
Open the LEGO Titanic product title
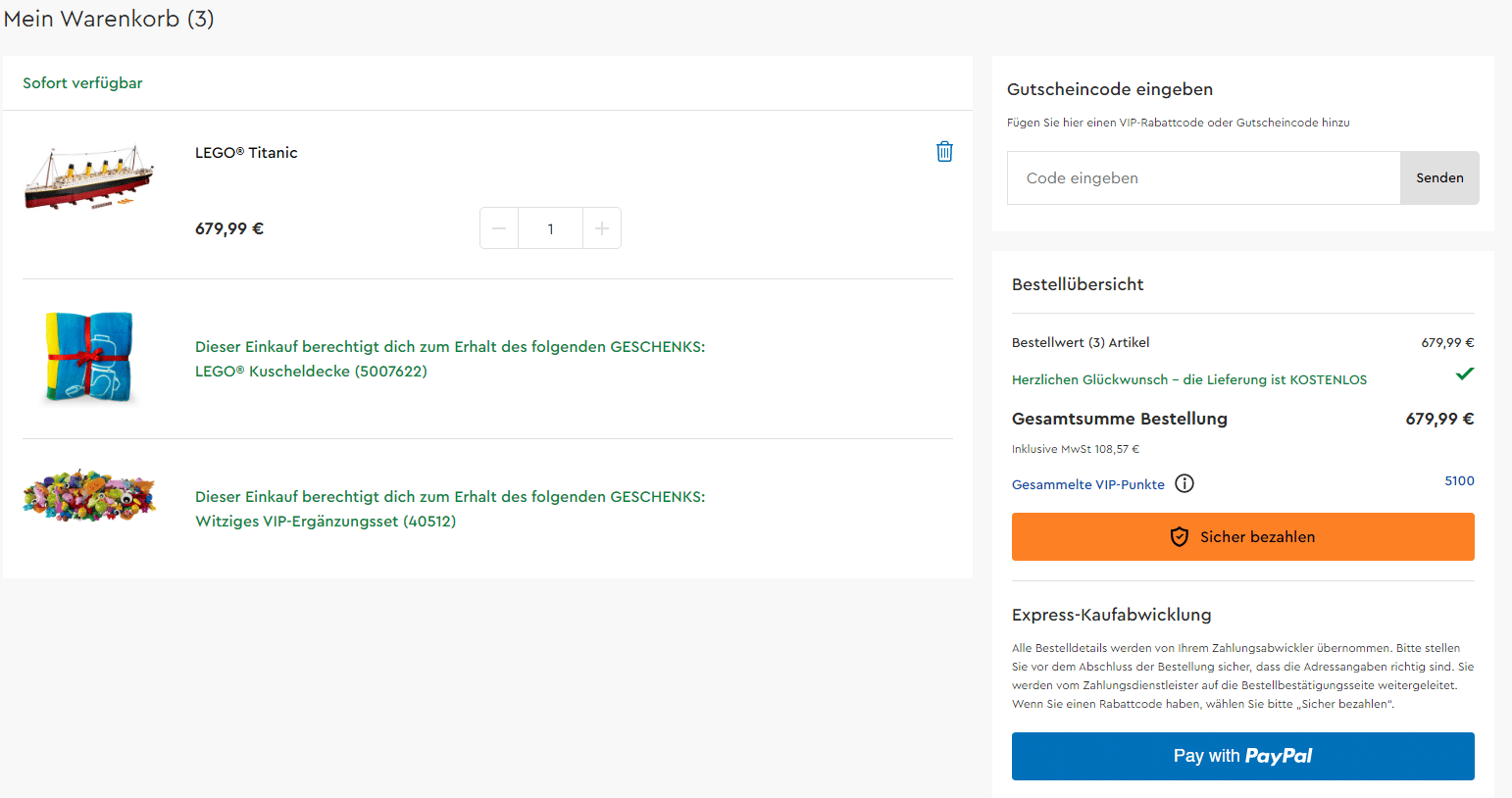point(246,153)
